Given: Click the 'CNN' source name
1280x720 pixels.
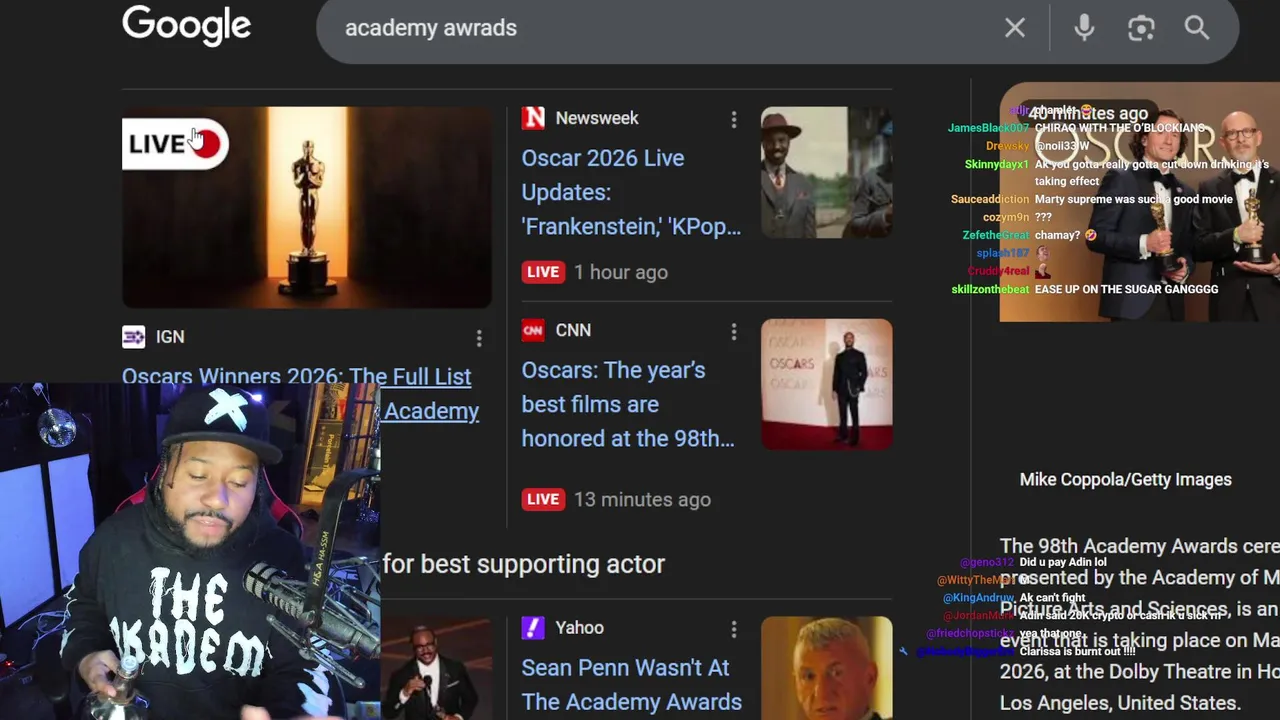Looking at the screenshot, I should [x=573, y=330].
